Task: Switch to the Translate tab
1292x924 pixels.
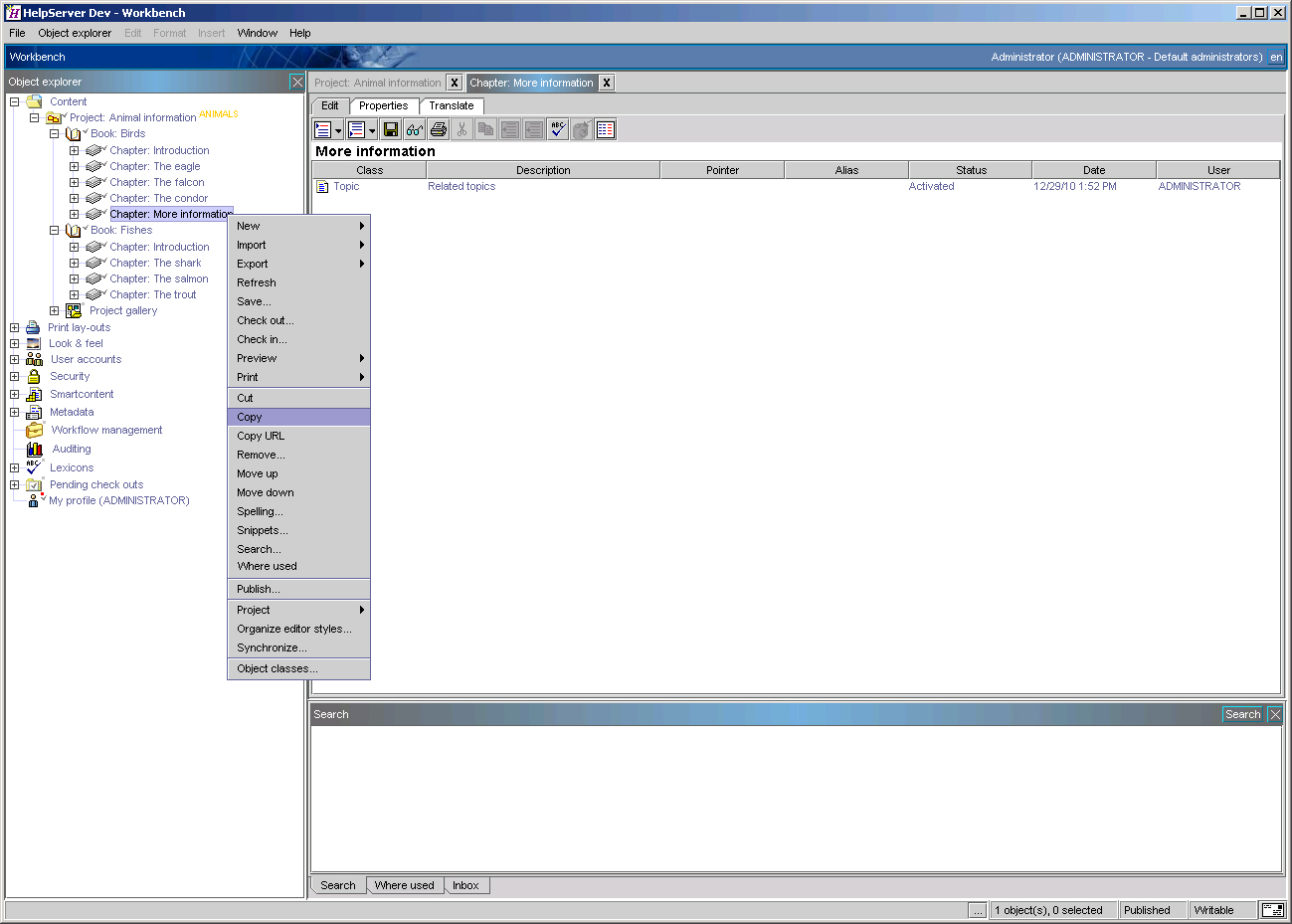Action: tap(452, 105)
